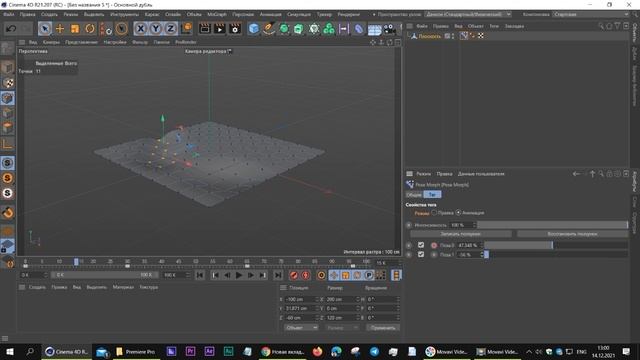Switch to Points mode in left sidebar

[7, 98]
